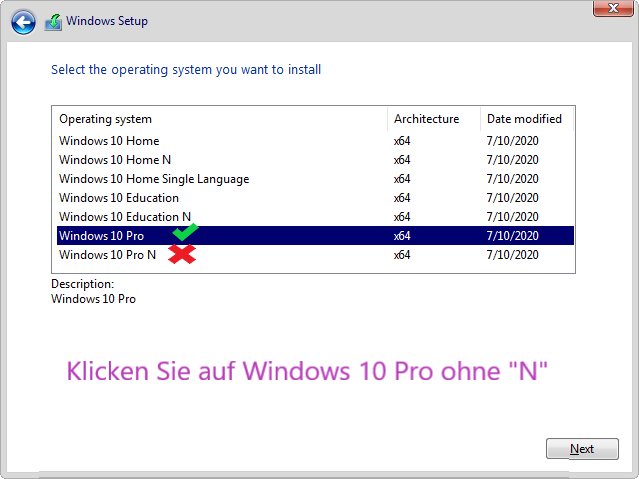Viewport: 639px width, 479px height.
Task: Click Next to continue installation
Action: pos(582,449)
